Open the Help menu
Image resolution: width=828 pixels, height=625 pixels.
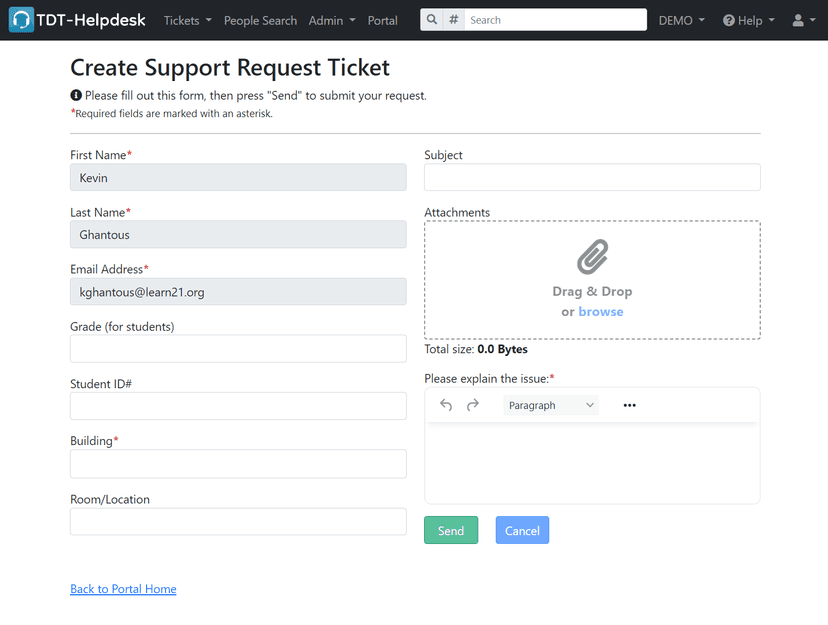point(748,20)
